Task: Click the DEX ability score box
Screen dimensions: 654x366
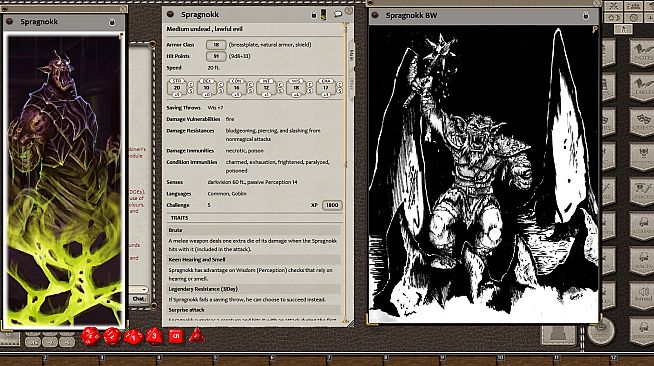Action: coord(206,88)
